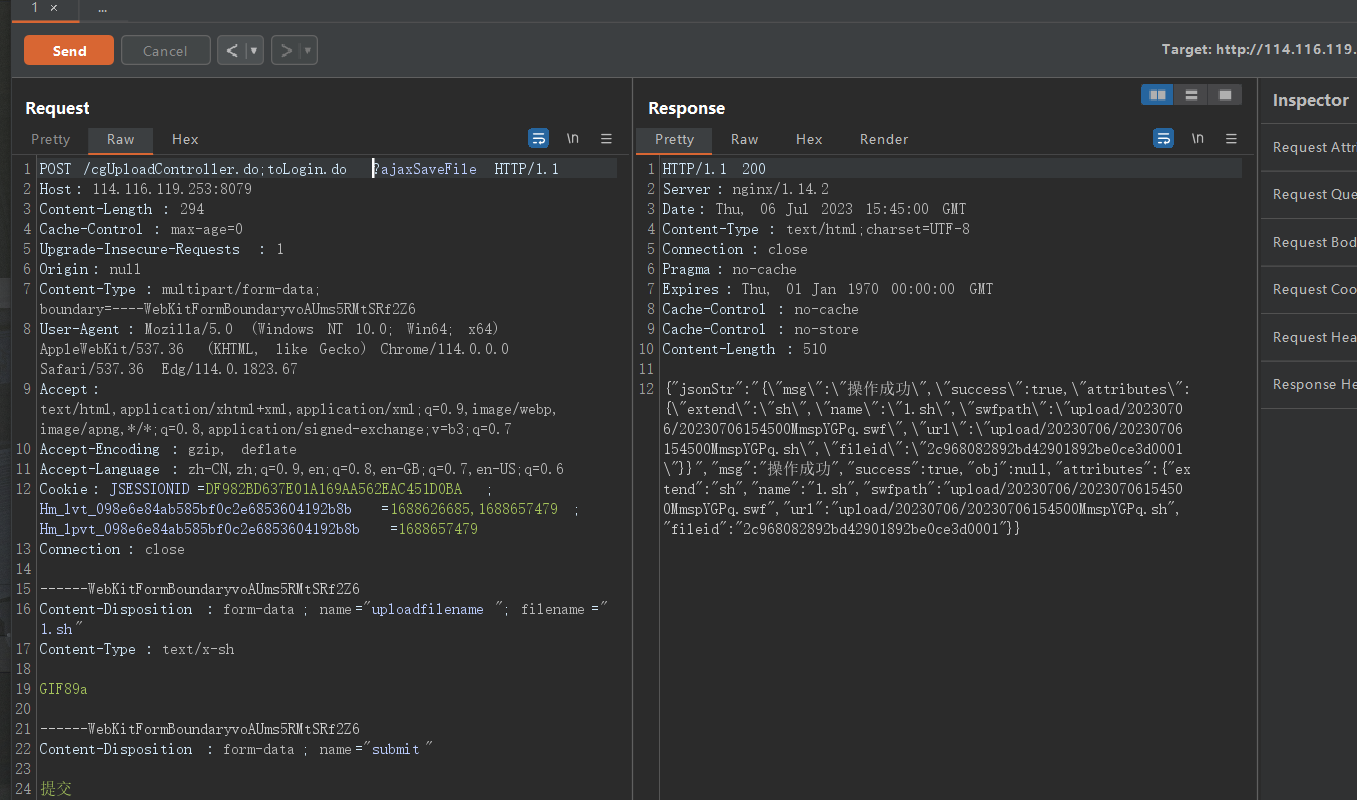1357x800 pixels.
Task: Toggle non-printable characters (\n) in Response panel
Action: coord(1198,138)
